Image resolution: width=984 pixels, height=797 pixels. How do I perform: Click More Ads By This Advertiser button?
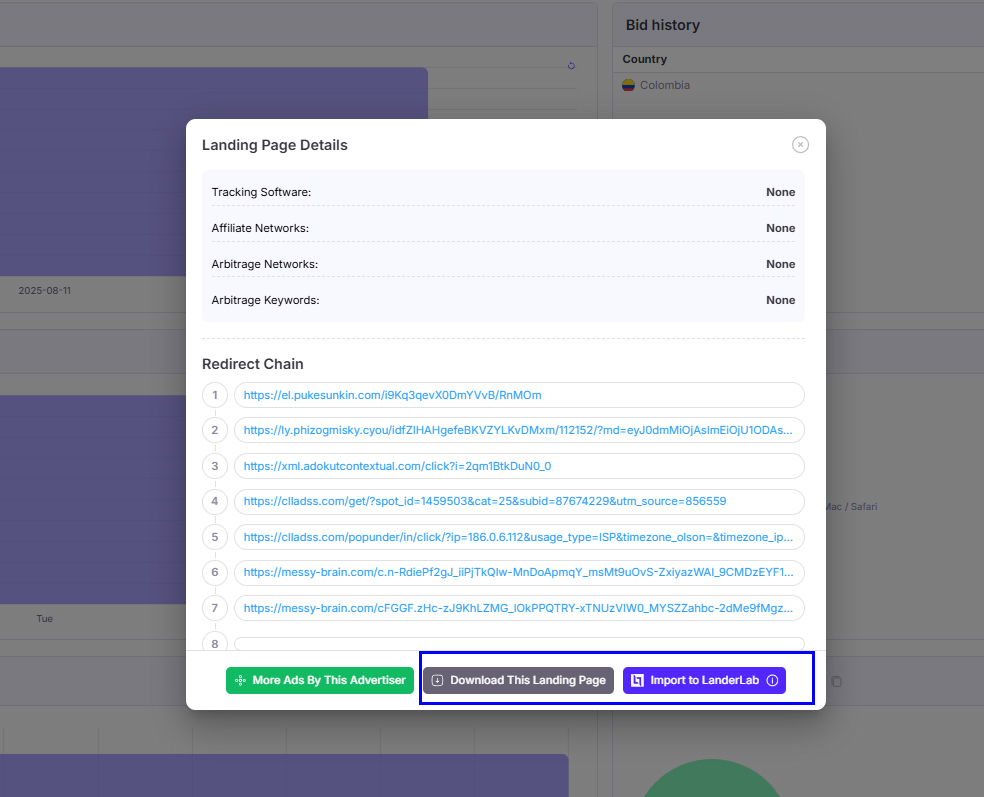(319, 680)
